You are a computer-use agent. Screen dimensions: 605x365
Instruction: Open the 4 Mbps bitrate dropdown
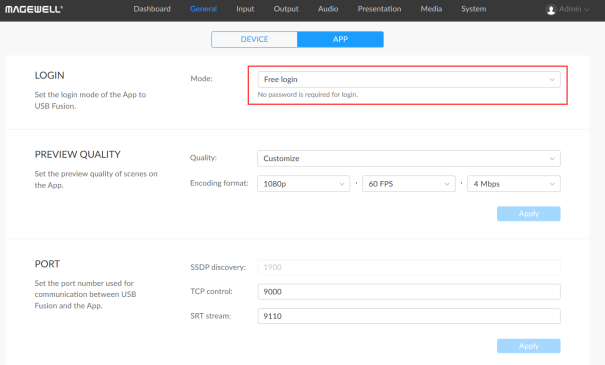[514, 184]
